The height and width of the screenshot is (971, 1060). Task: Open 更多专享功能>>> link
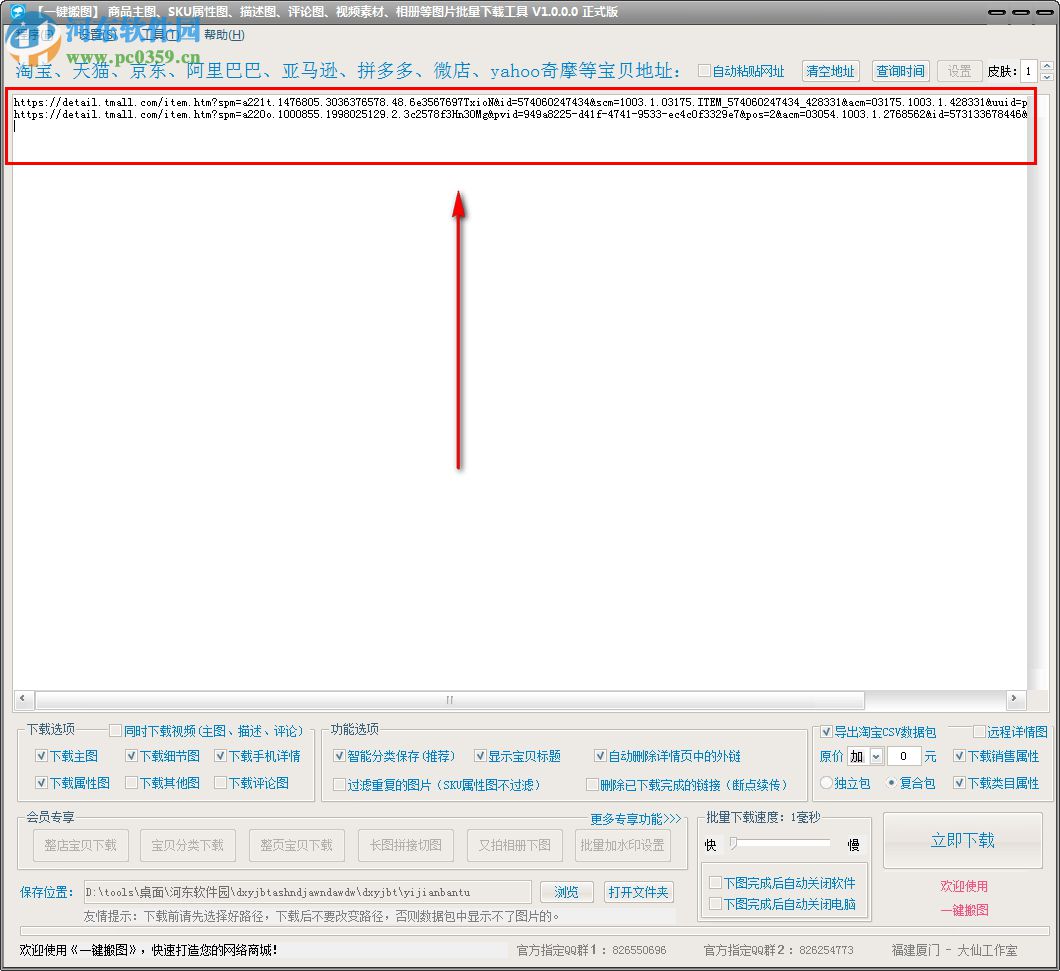[638, 818]
